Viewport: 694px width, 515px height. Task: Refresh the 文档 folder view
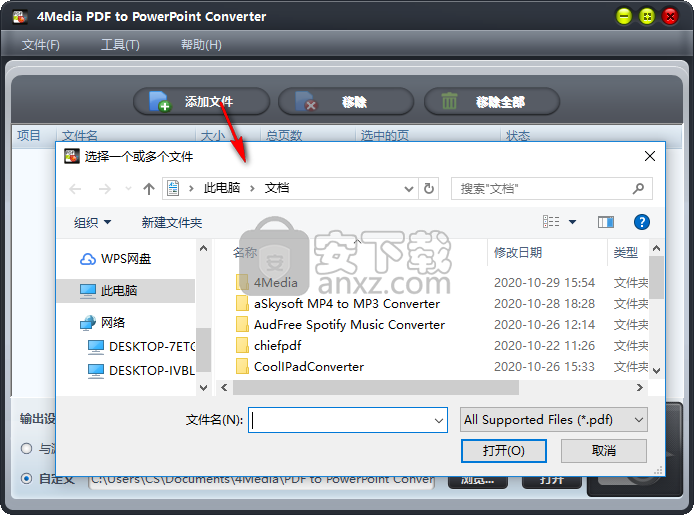click(428, 189)
